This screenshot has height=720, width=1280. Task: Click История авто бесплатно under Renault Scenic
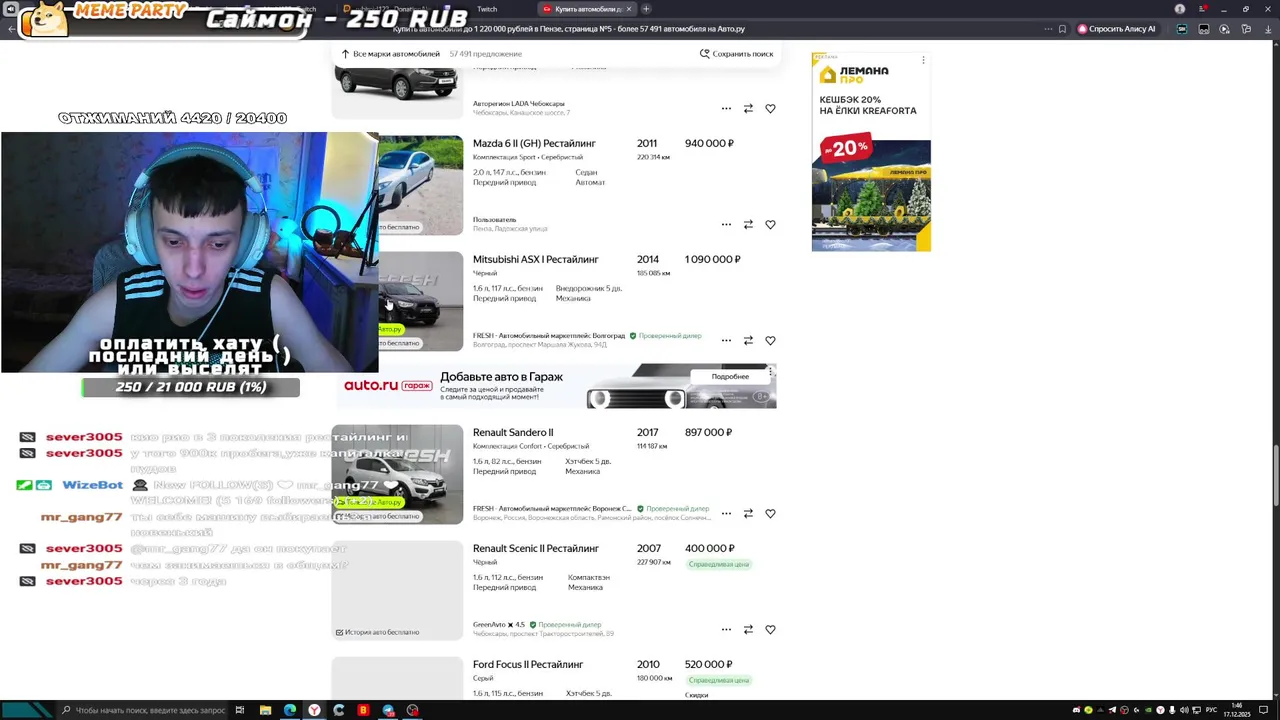click(377, 632)
